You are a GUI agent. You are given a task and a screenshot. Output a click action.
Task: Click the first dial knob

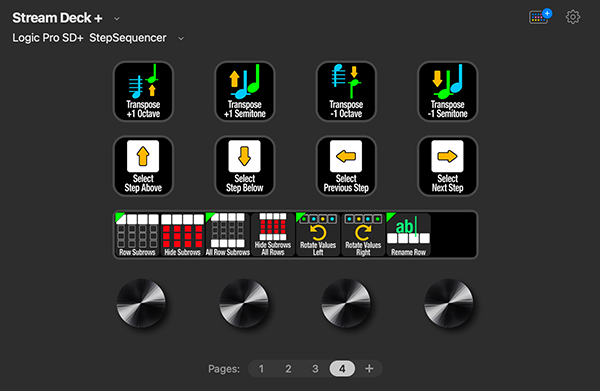point(141,303)
